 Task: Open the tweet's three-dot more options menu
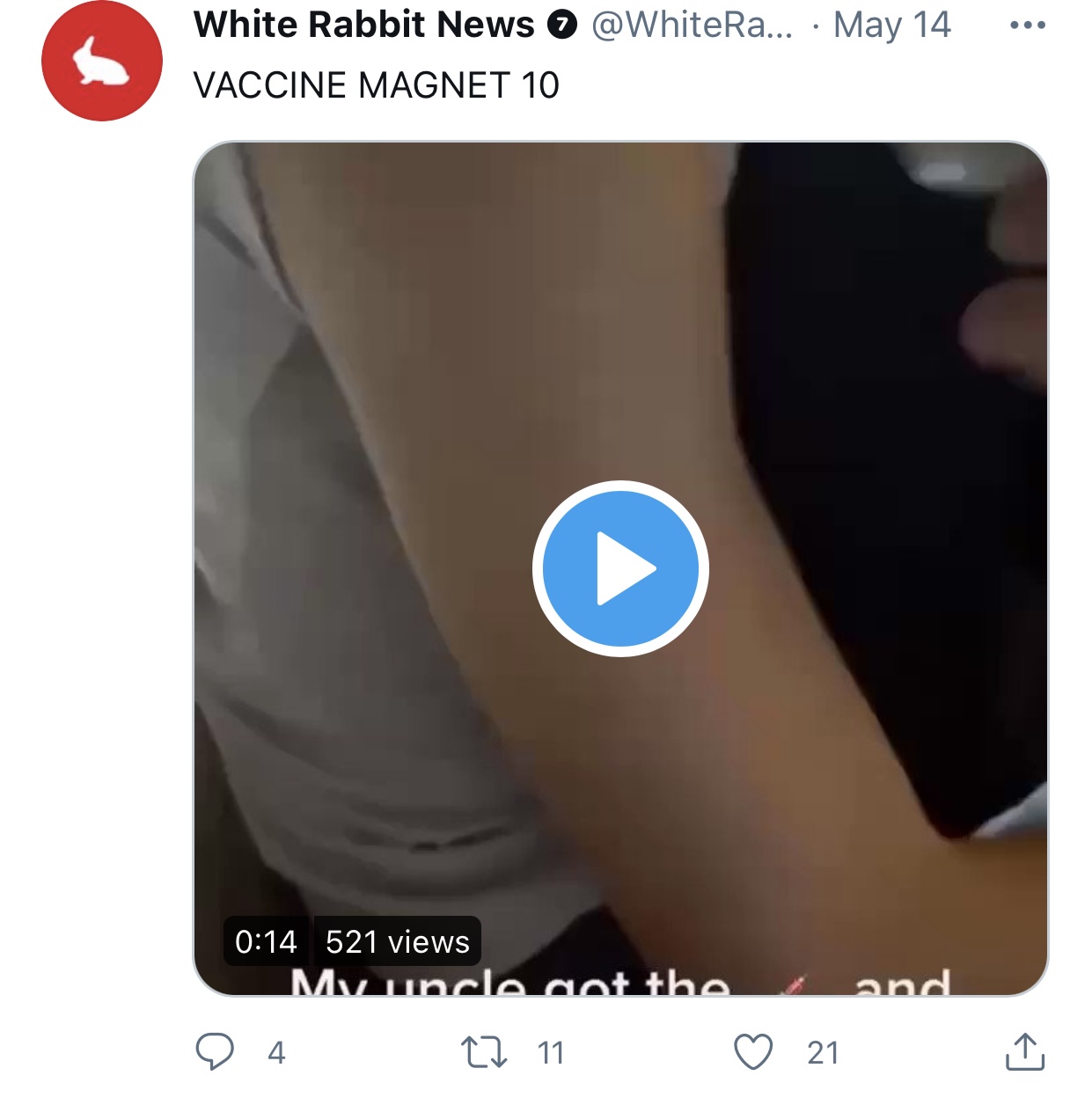pyautogui.click(x=1028, y=26)
